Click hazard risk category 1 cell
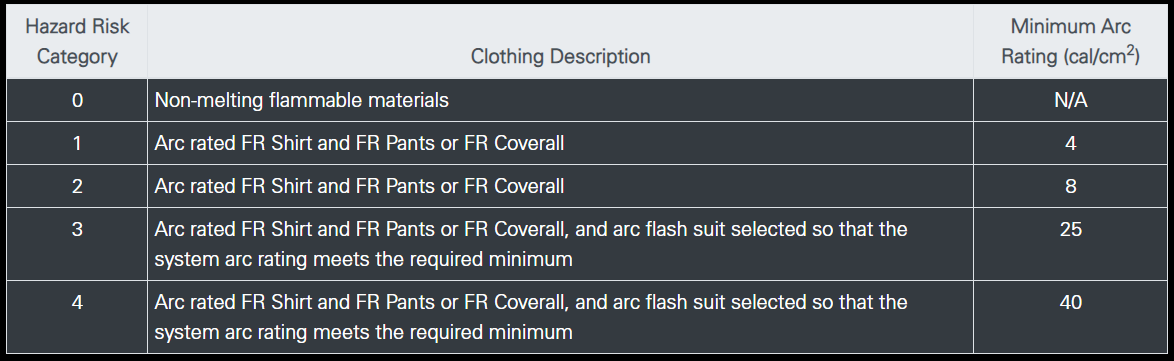1174x361 pixels. click(x=77, y=143)
